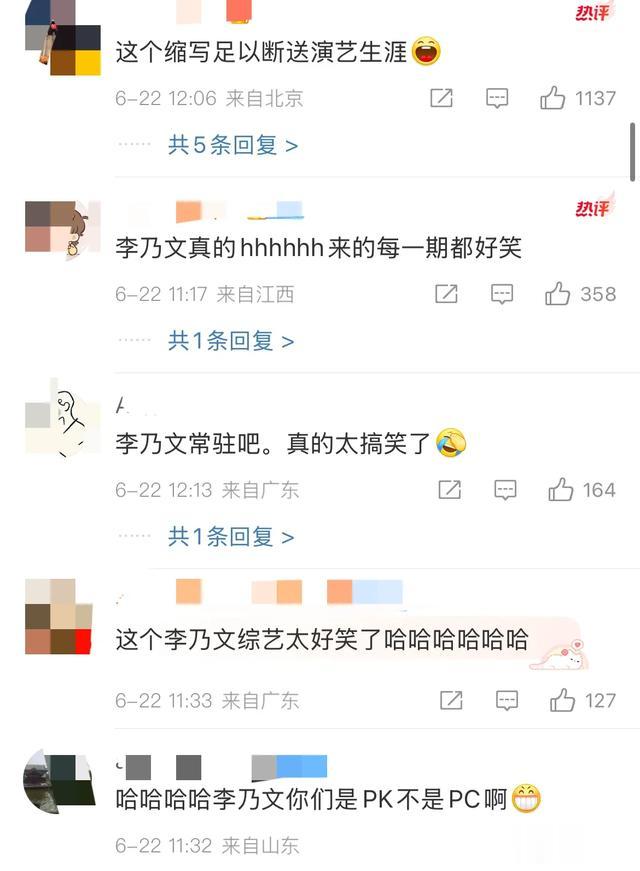The height and width of the screenshot is (871, 640).
Task: Reply to the Jiangxi comment with the bubble icon
Action: pyautogui.click(x=502, y=294)
